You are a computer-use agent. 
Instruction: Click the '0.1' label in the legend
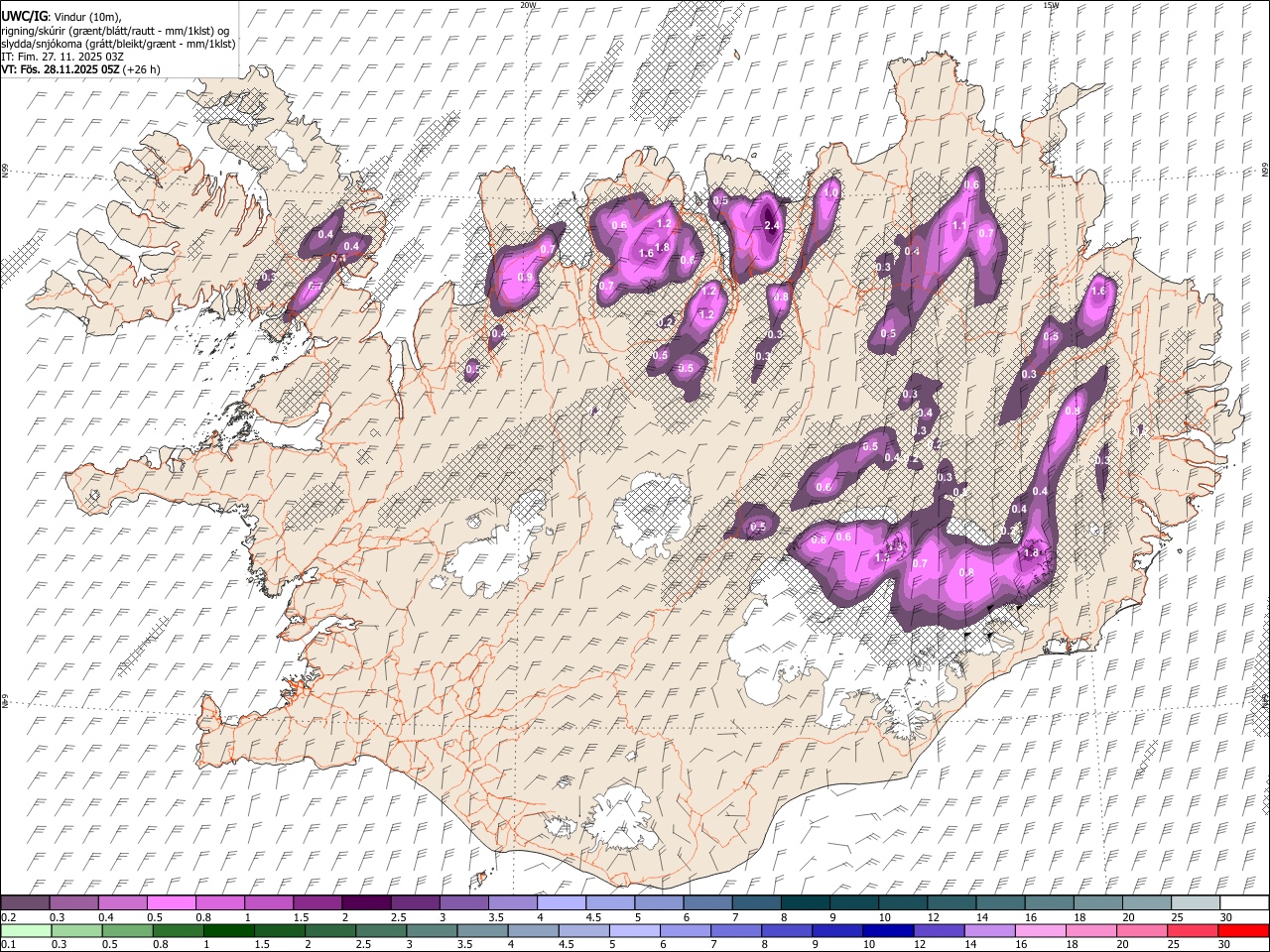[x=9, y=945]
